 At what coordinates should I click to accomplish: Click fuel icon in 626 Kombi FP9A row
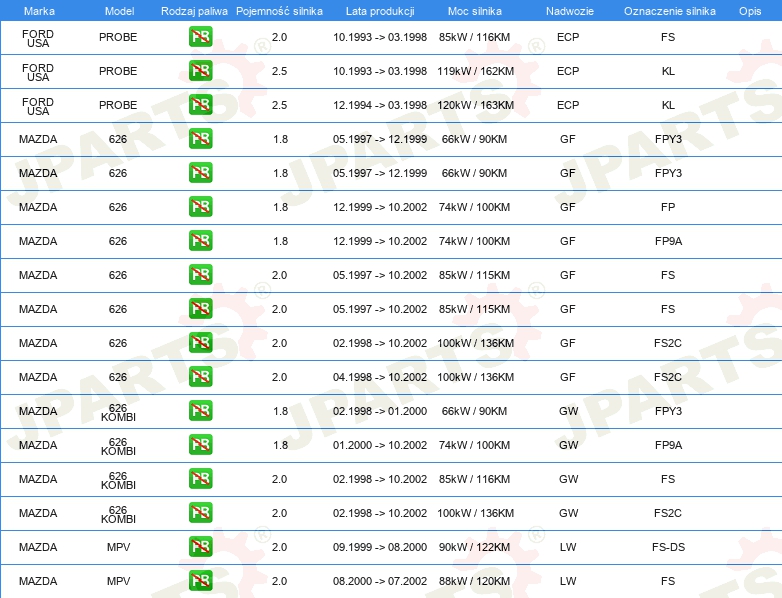pos(200,444)
